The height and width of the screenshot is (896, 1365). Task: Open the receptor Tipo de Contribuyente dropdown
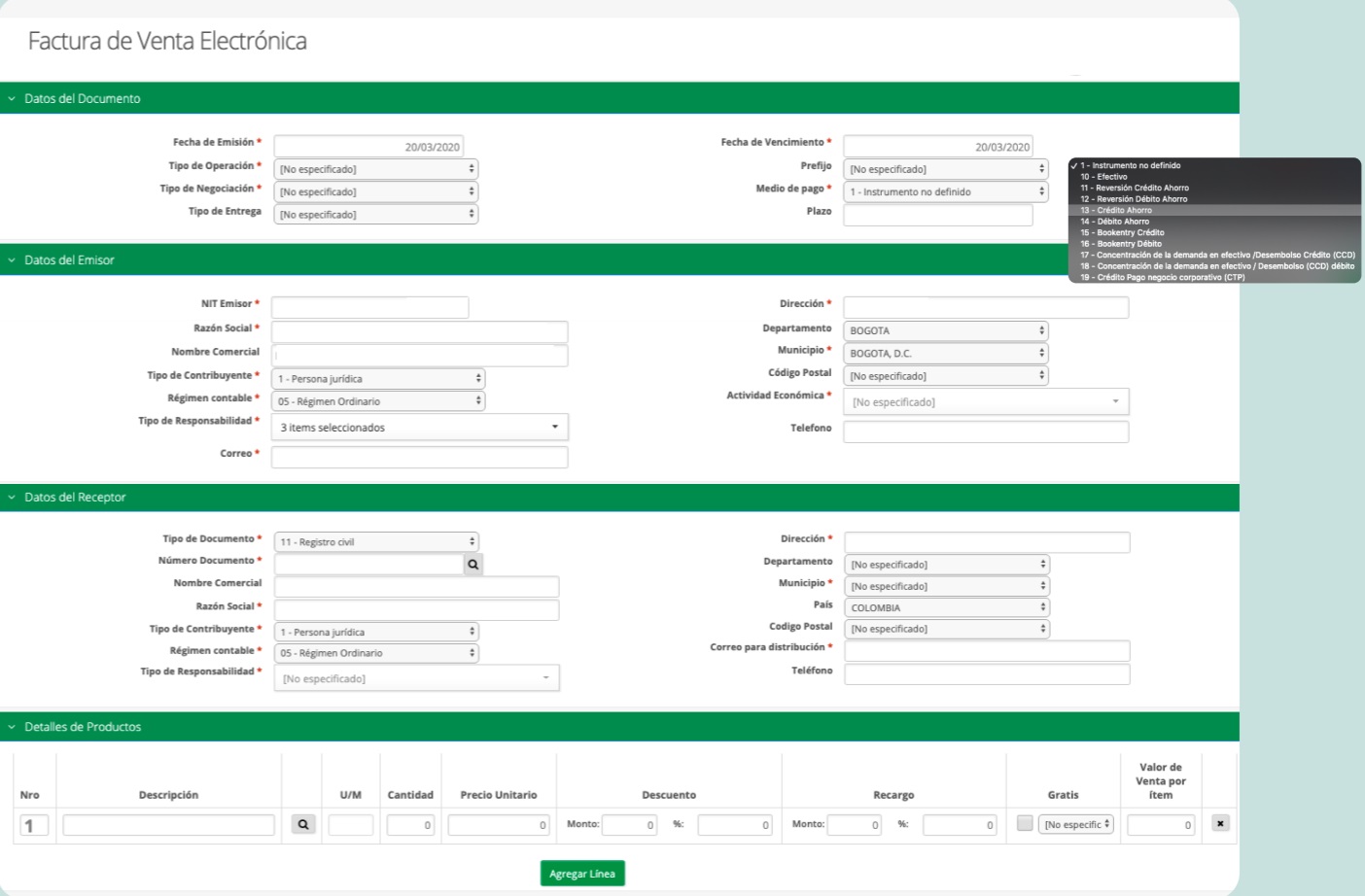click(x=376, y=632)
